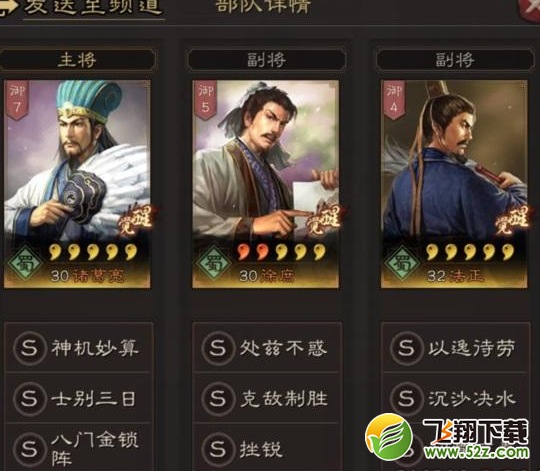This screenshot has height=471, width=540.
Task: Select the middle 副将 slot header
Action: (x=266, y=60)
